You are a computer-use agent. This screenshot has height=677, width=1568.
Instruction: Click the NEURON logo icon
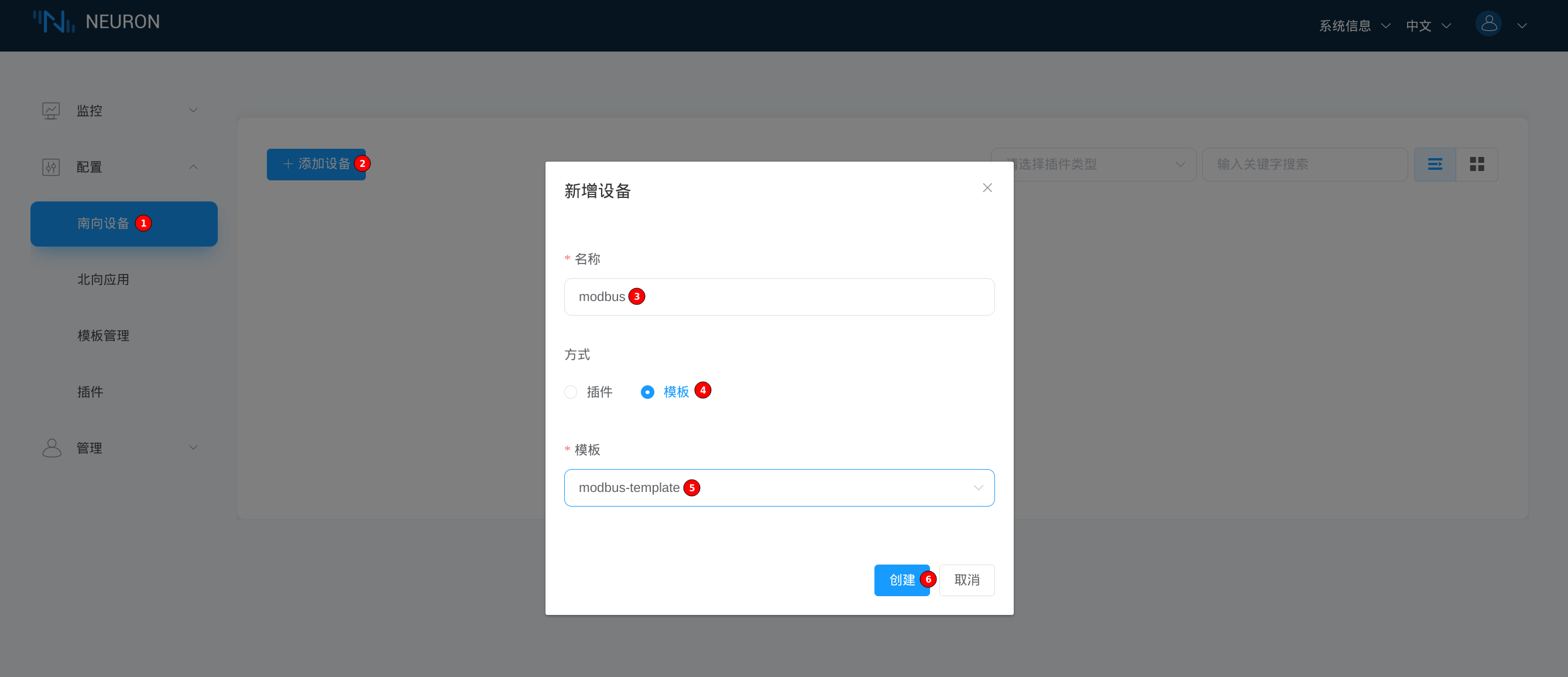coord(54,21)
